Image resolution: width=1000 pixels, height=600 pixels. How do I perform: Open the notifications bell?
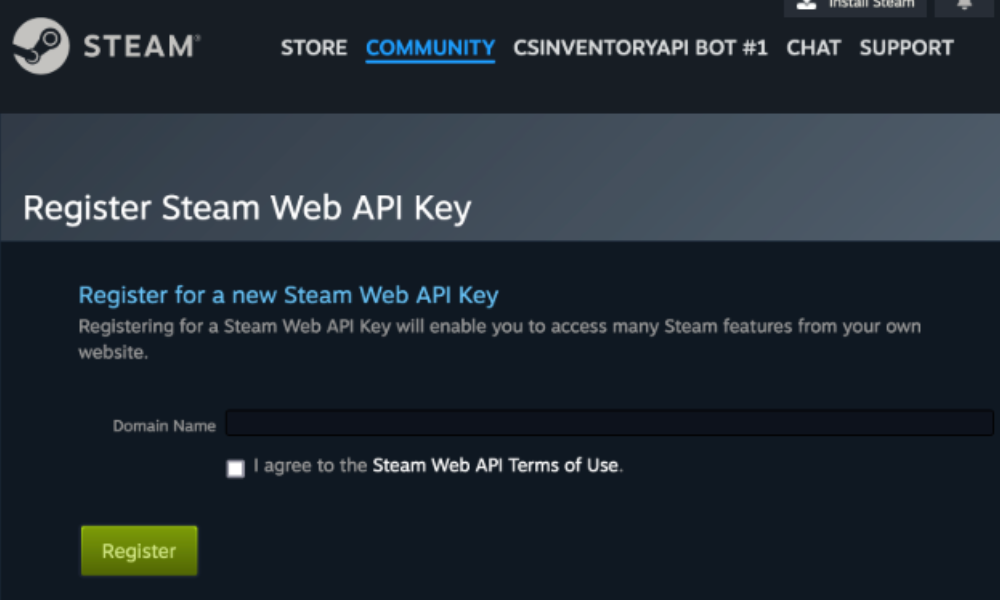(x=964, y=4)
